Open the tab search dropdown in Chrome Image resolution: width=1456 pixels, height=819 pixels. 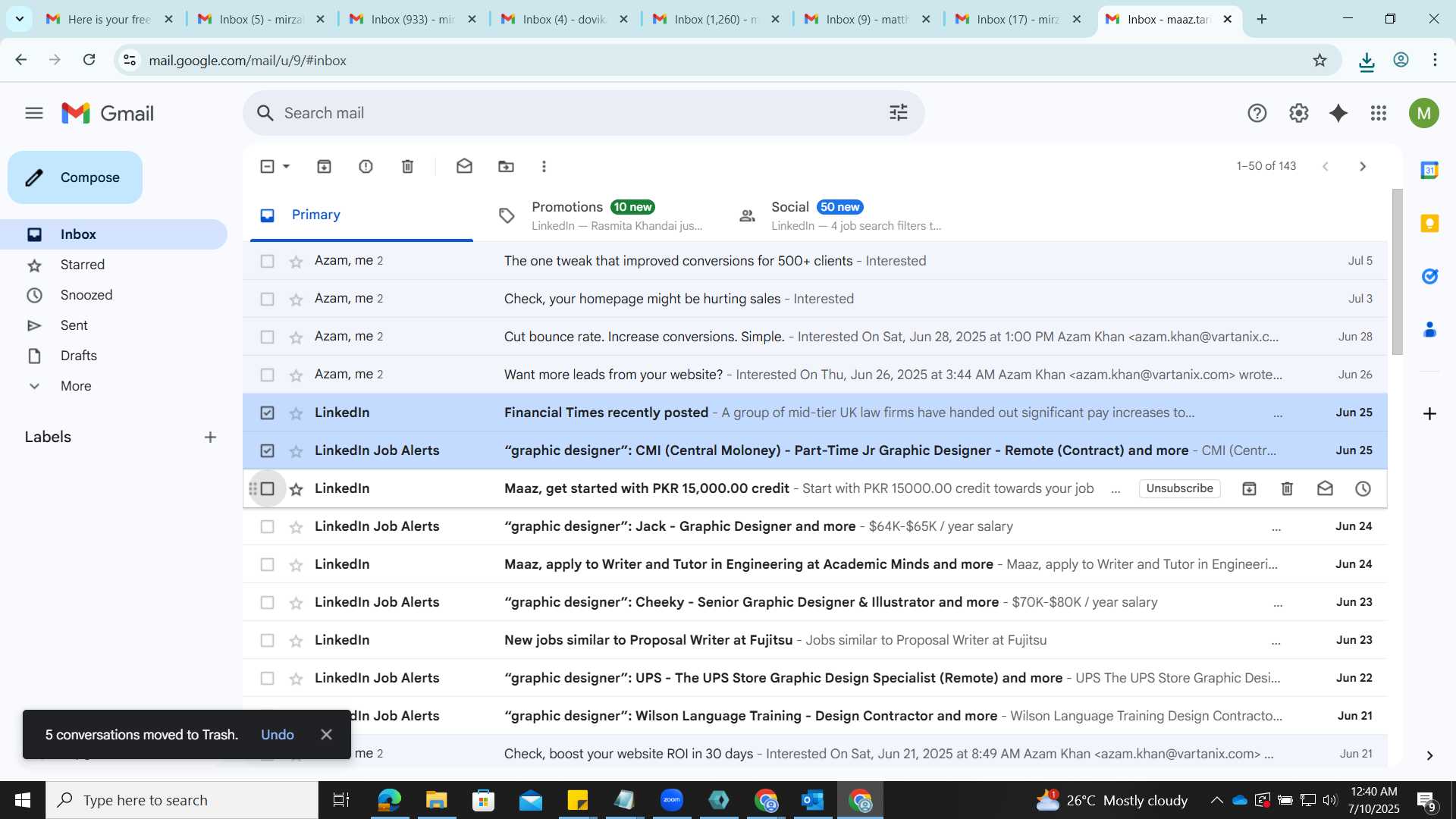[x=19, y=19]
